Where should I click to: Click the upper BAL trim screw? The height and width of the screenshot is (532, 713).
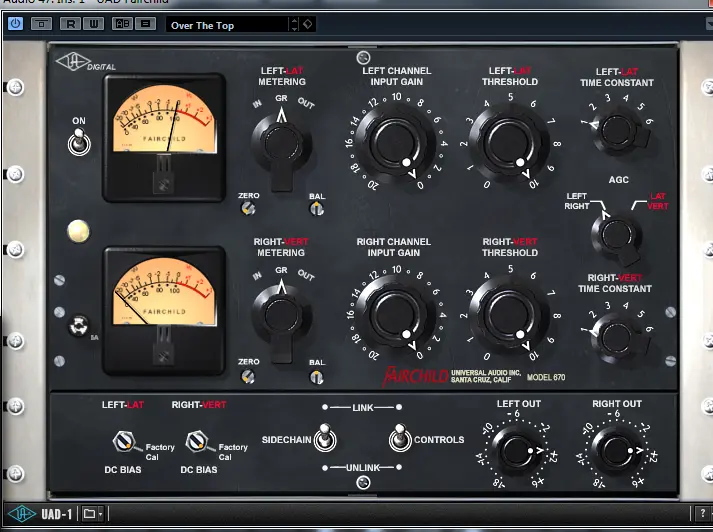click(x=316, y=209)
